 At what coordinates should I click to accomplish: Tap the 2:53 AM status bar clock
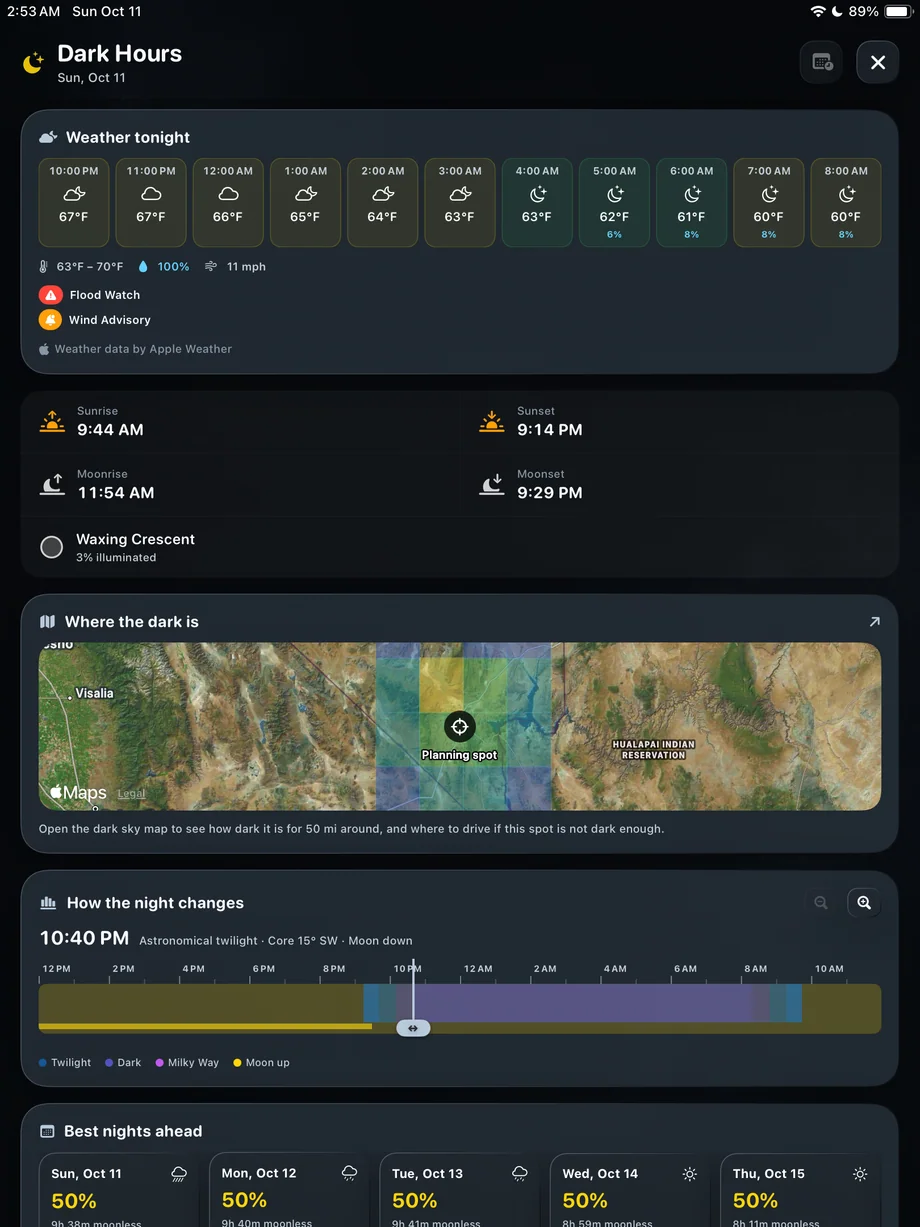[x=34, y=11]
